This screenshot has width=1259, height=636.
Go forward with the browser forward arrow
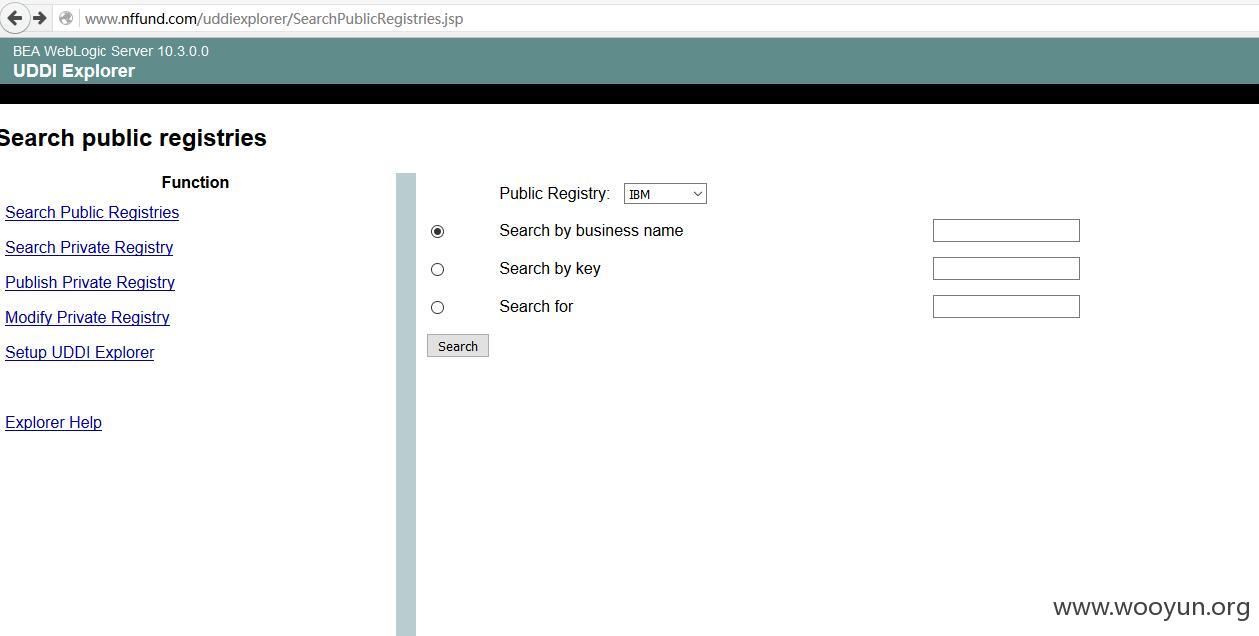coord(39,18)
